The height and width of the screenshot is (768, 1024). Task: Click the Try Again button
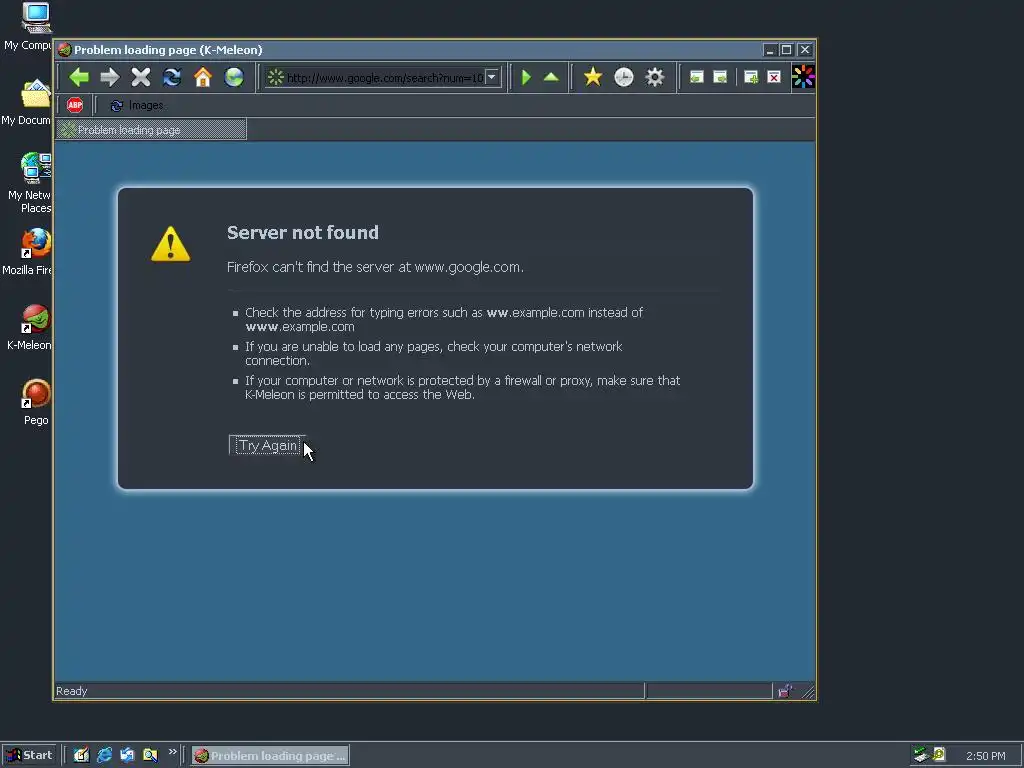click(x=267, y=445)
